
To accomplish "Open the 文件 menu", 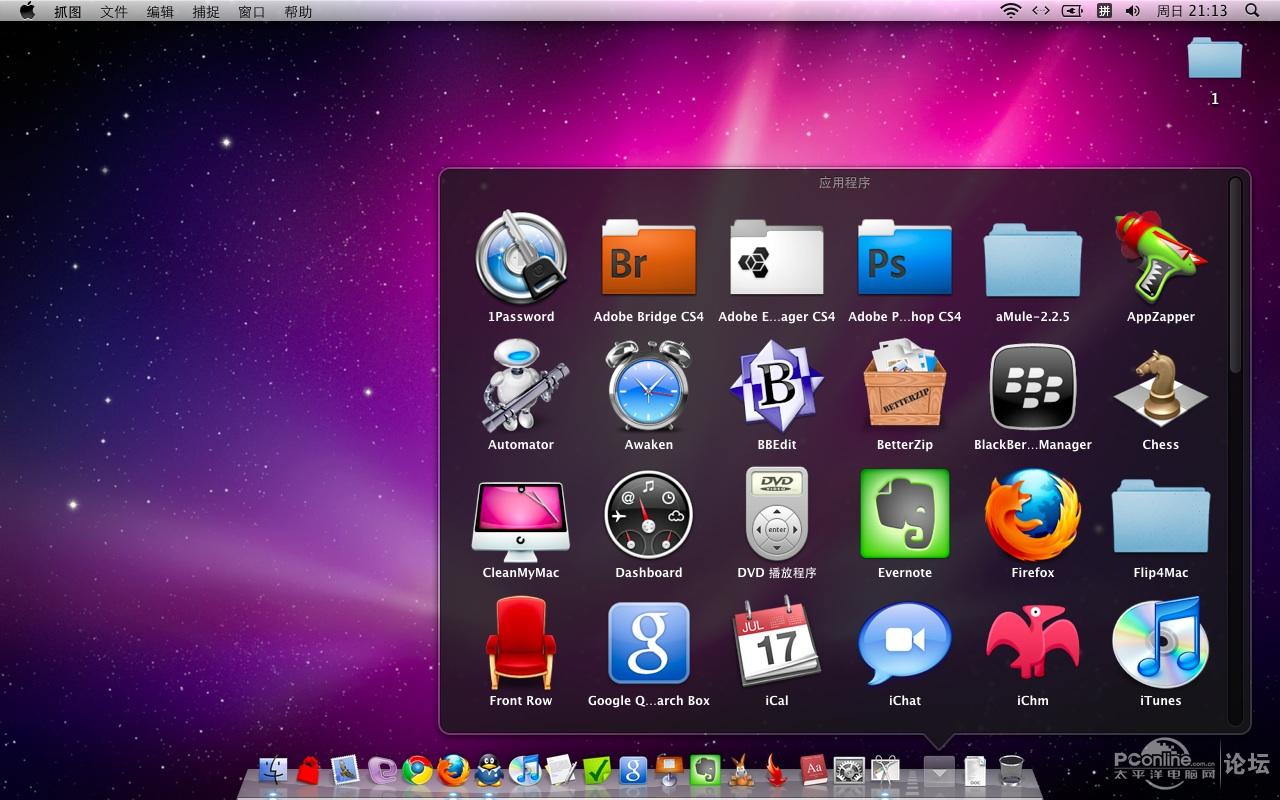I will 114,11.
